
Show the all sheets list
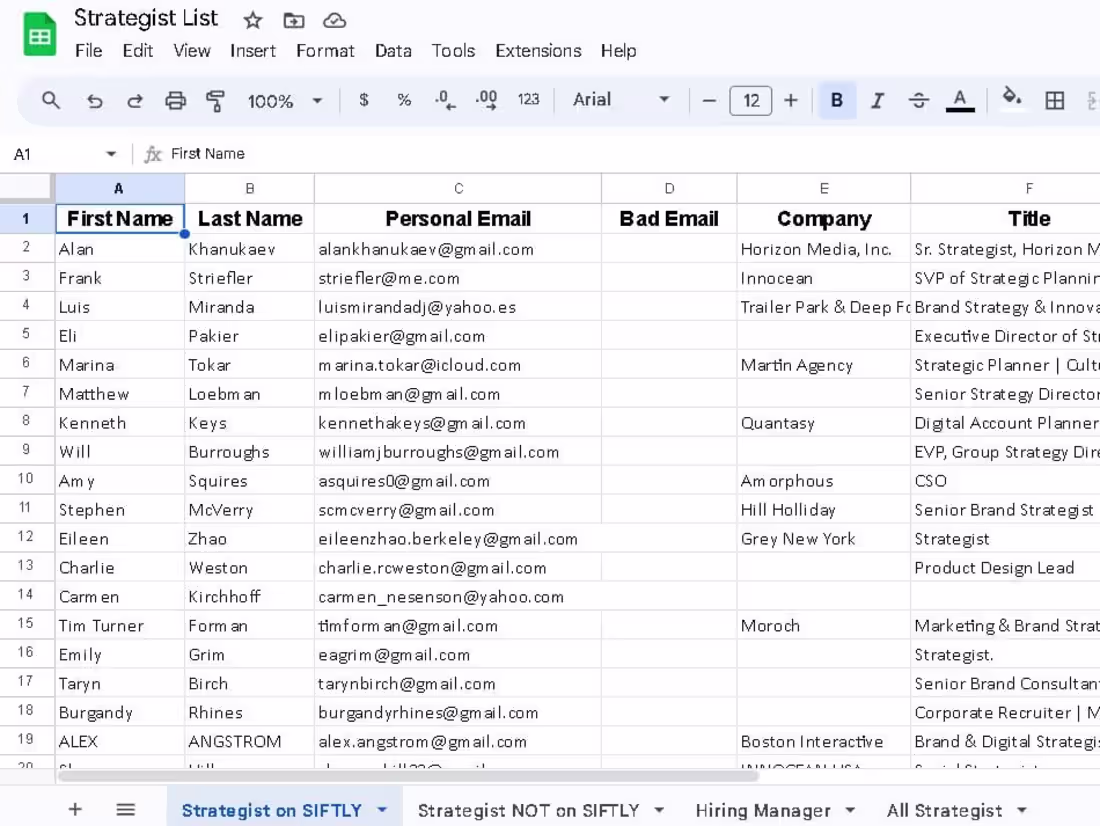(126, 809)
